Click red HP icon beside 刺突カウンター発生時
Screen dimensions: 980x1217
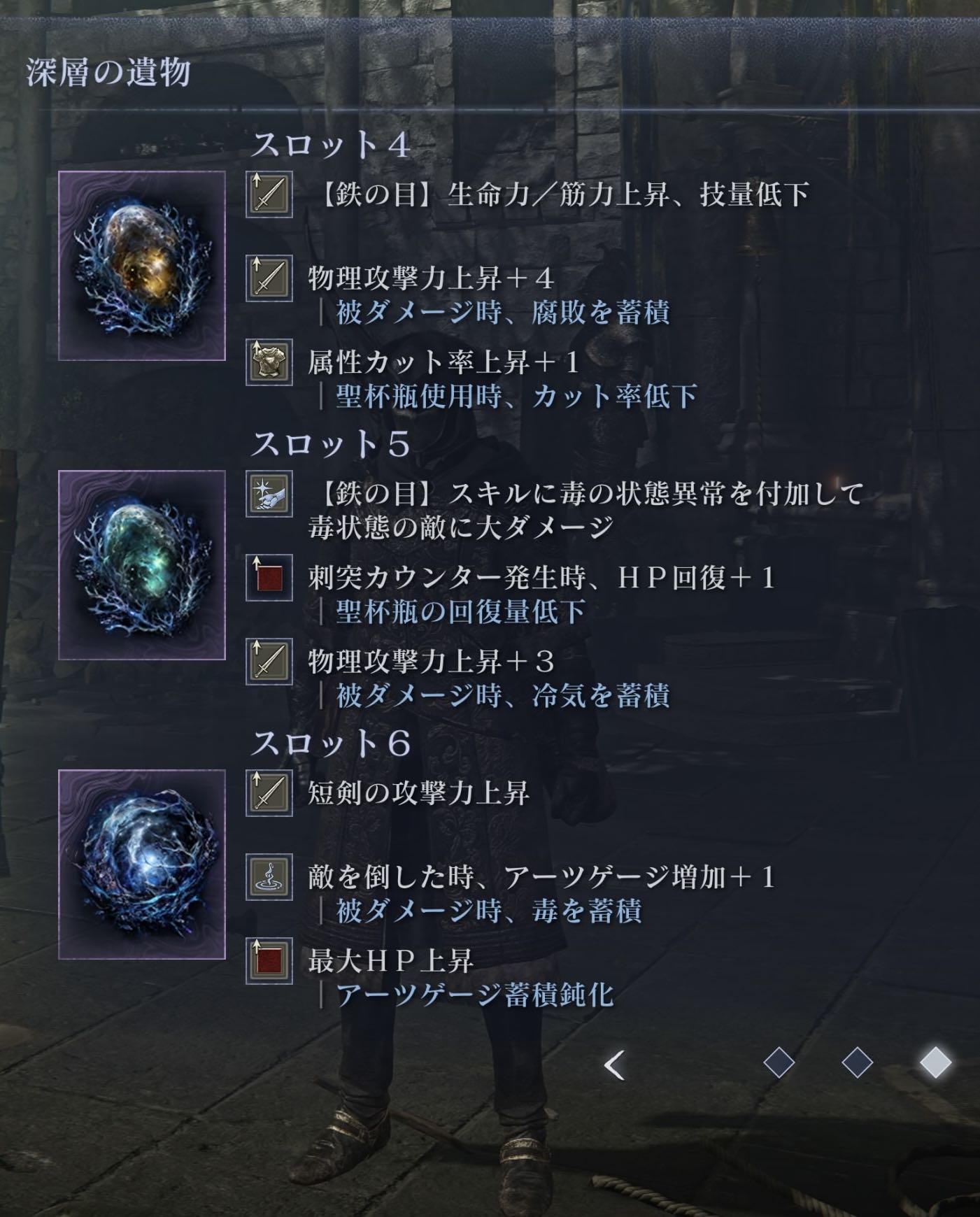tap(269, 578)
